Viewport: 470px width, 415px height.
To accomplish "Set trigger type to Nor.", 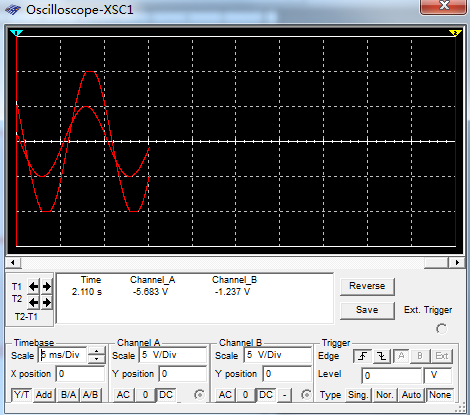I will (x=384, y=395).
